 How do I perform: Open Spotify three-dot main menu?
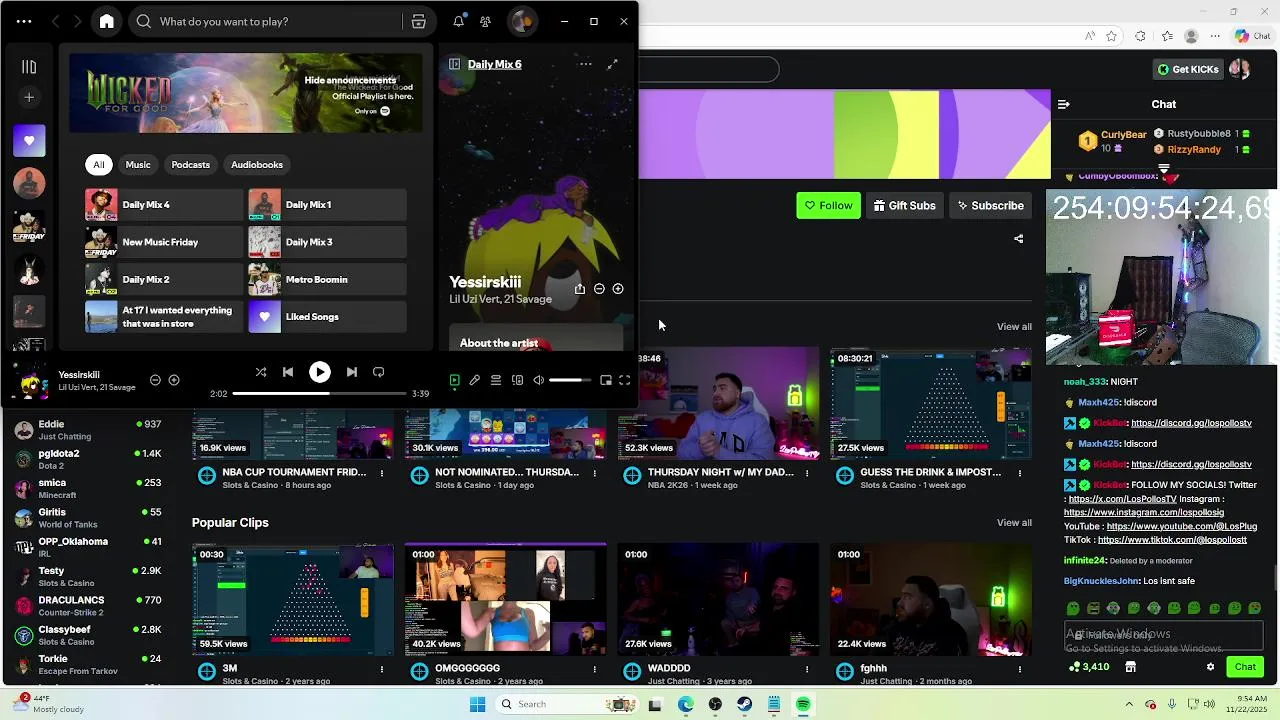tap(24, 21)
